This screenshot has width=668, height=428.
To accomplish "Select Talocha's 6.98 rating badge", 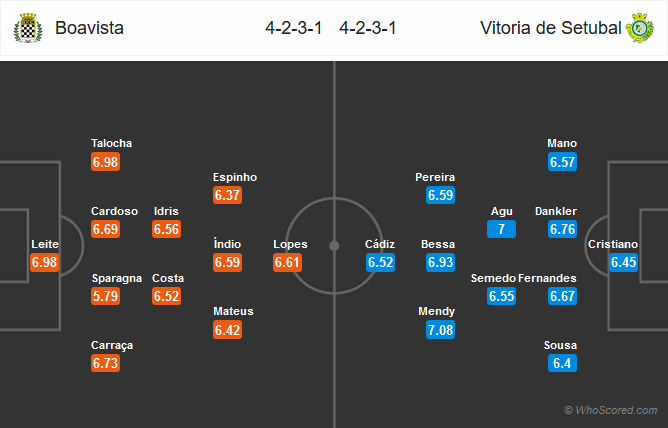I will point(105,162).
